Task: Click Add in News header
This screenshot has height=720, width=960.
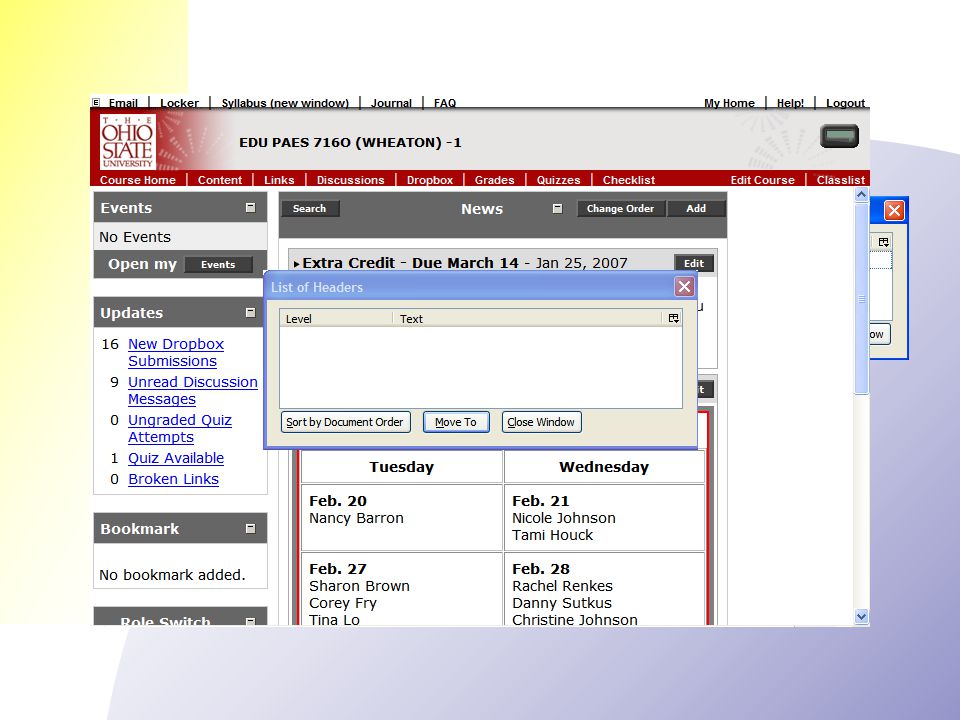Action: click(x=696, y=209)
